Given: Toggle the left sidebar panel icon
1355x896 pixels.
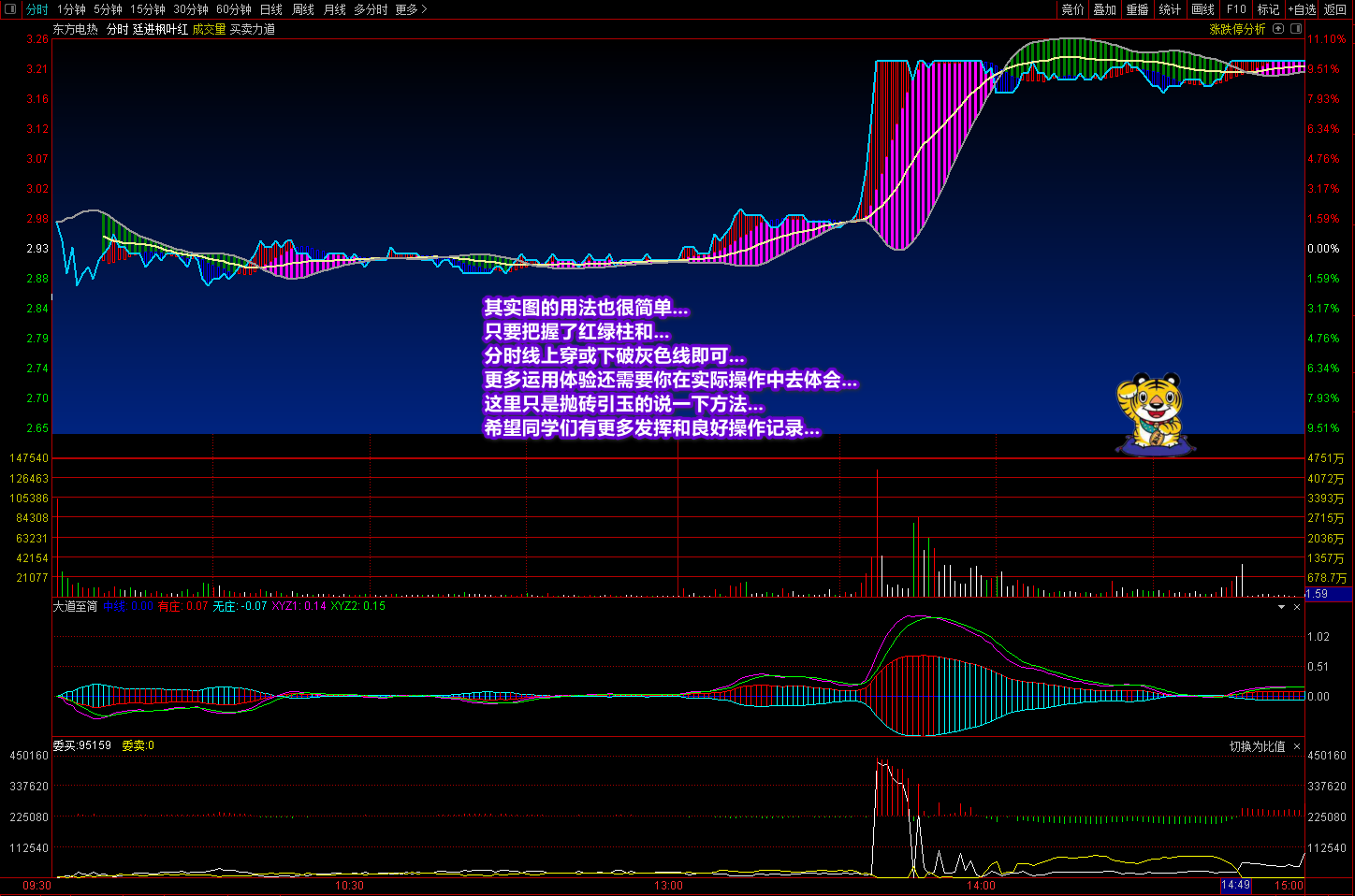Looking at the screenshot, I should point(10,9).
